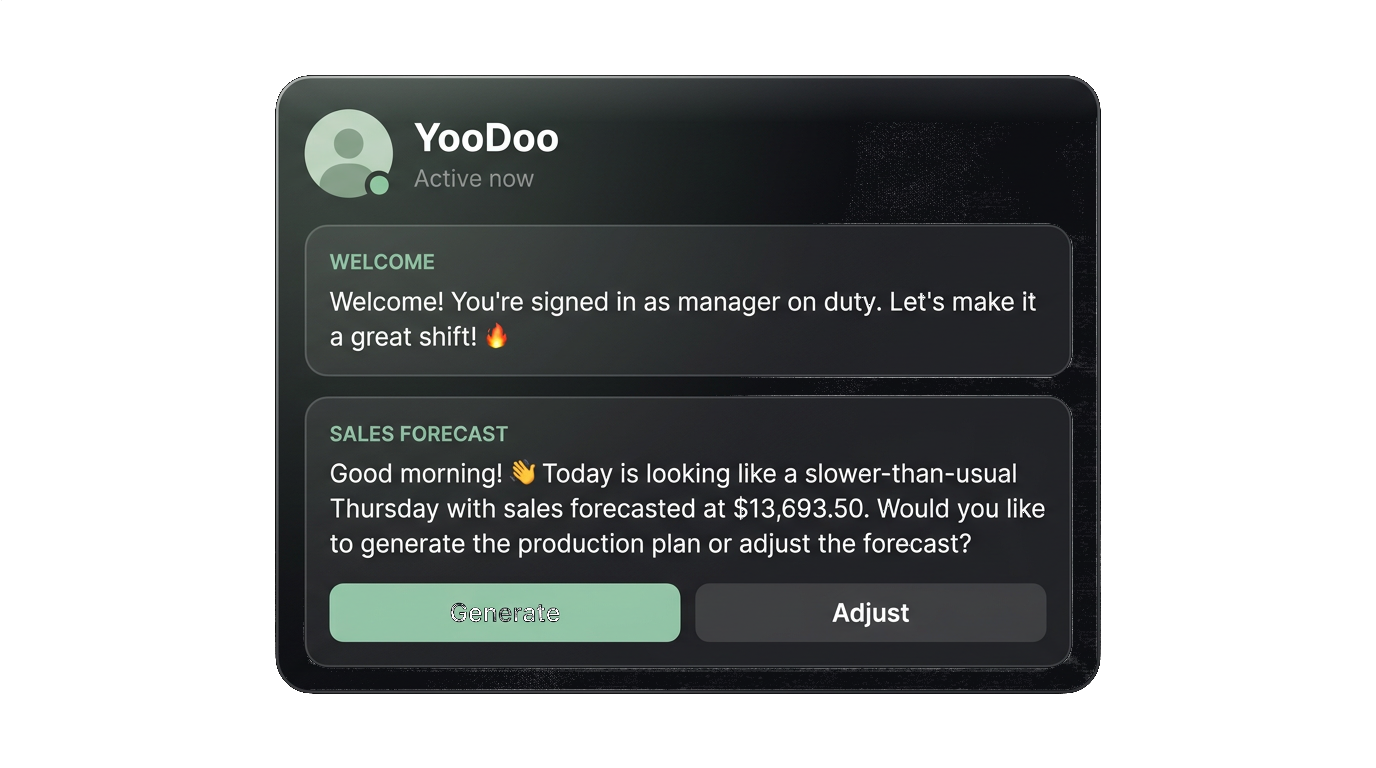Click the Active now status text
This screenshot has width=1376, height=768.
[474, 179]
